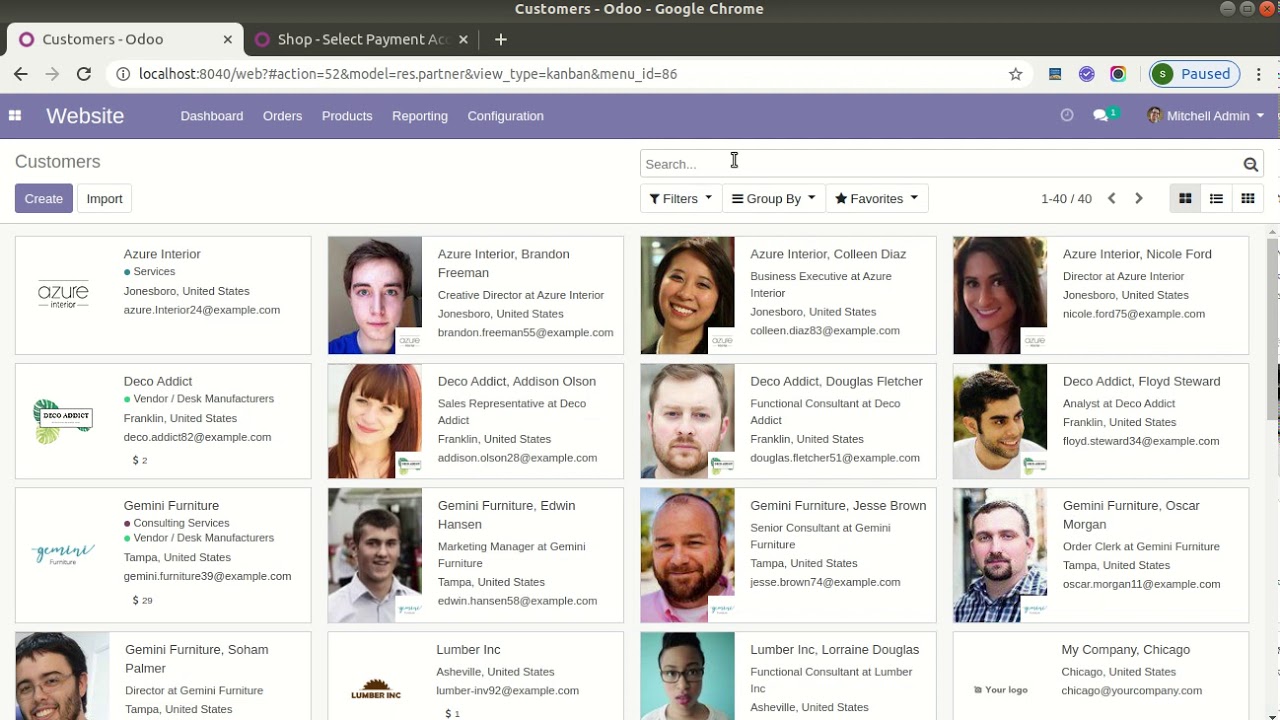
Task: Focus the customer Search field
Action: (940, 164)
